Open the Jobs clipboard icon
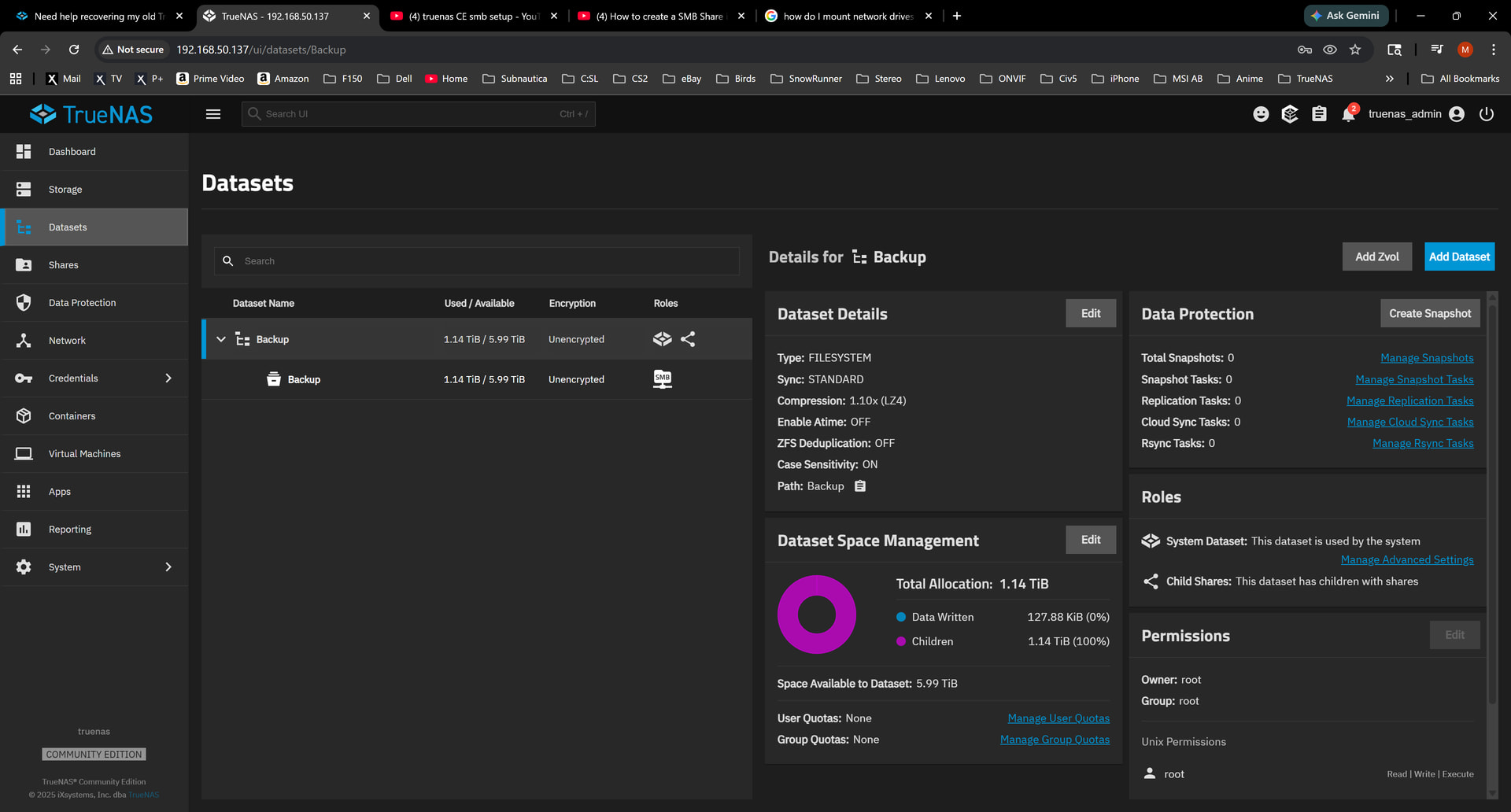The image size is (1511, 812). tap(1319, 114)
